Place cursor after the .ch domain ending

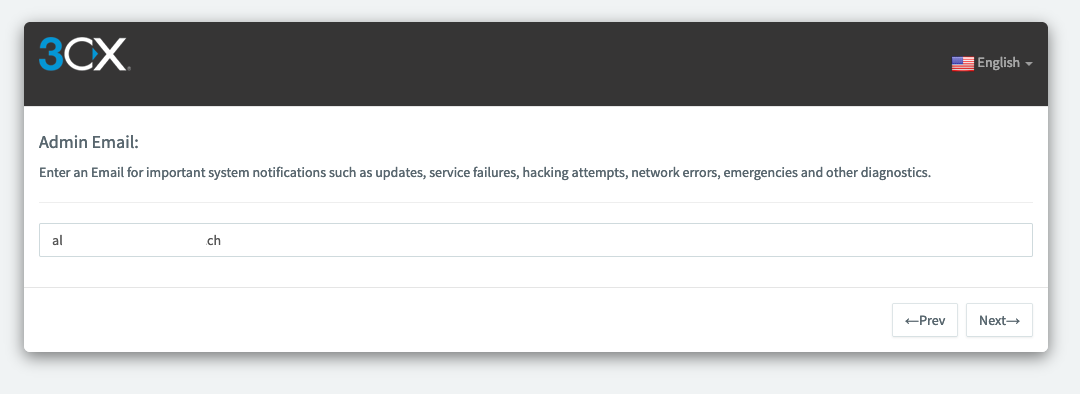tap(222, 241)
